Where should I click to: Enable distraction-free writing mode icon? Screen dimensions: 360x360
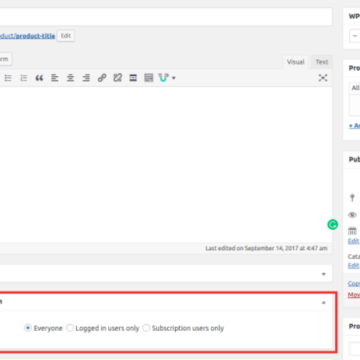point(323,78)
